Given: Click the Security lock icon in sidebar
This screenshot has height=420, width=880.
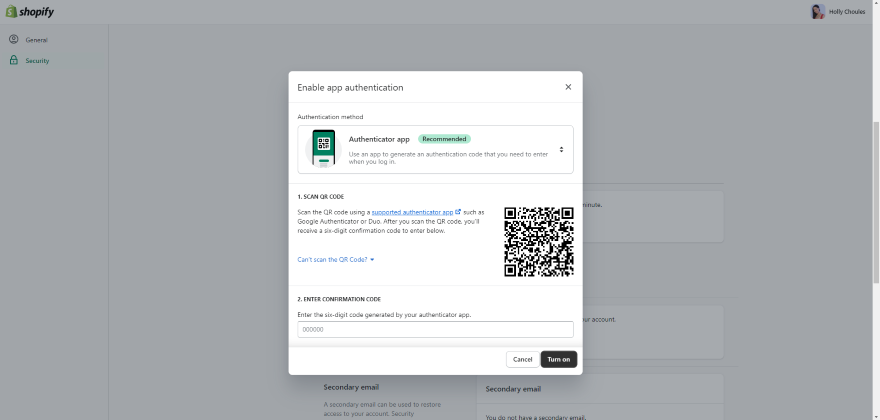Looking at the screenshot, I should pos(13,60).
